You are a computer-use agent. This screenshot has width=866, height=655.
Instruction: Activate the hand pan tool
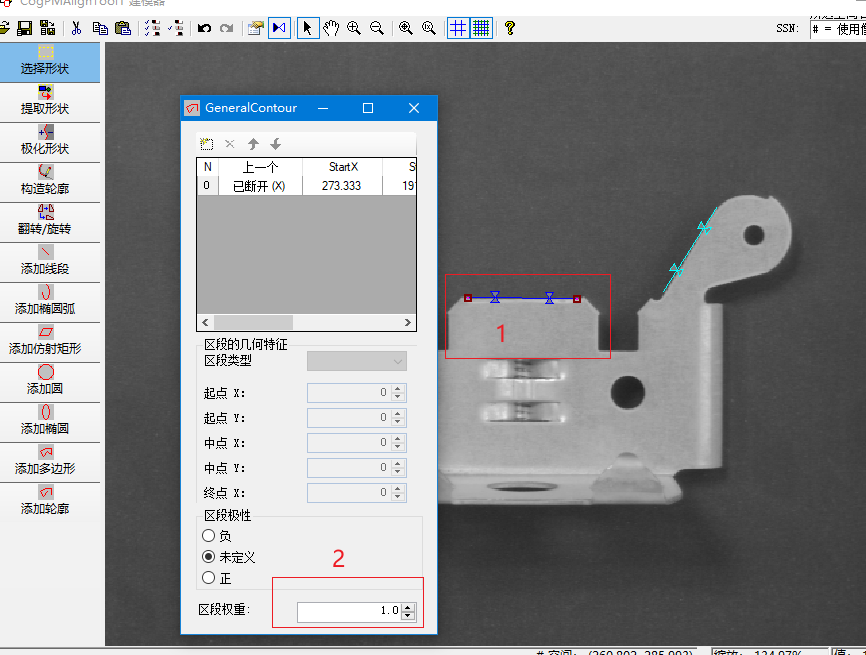[330, 28]
